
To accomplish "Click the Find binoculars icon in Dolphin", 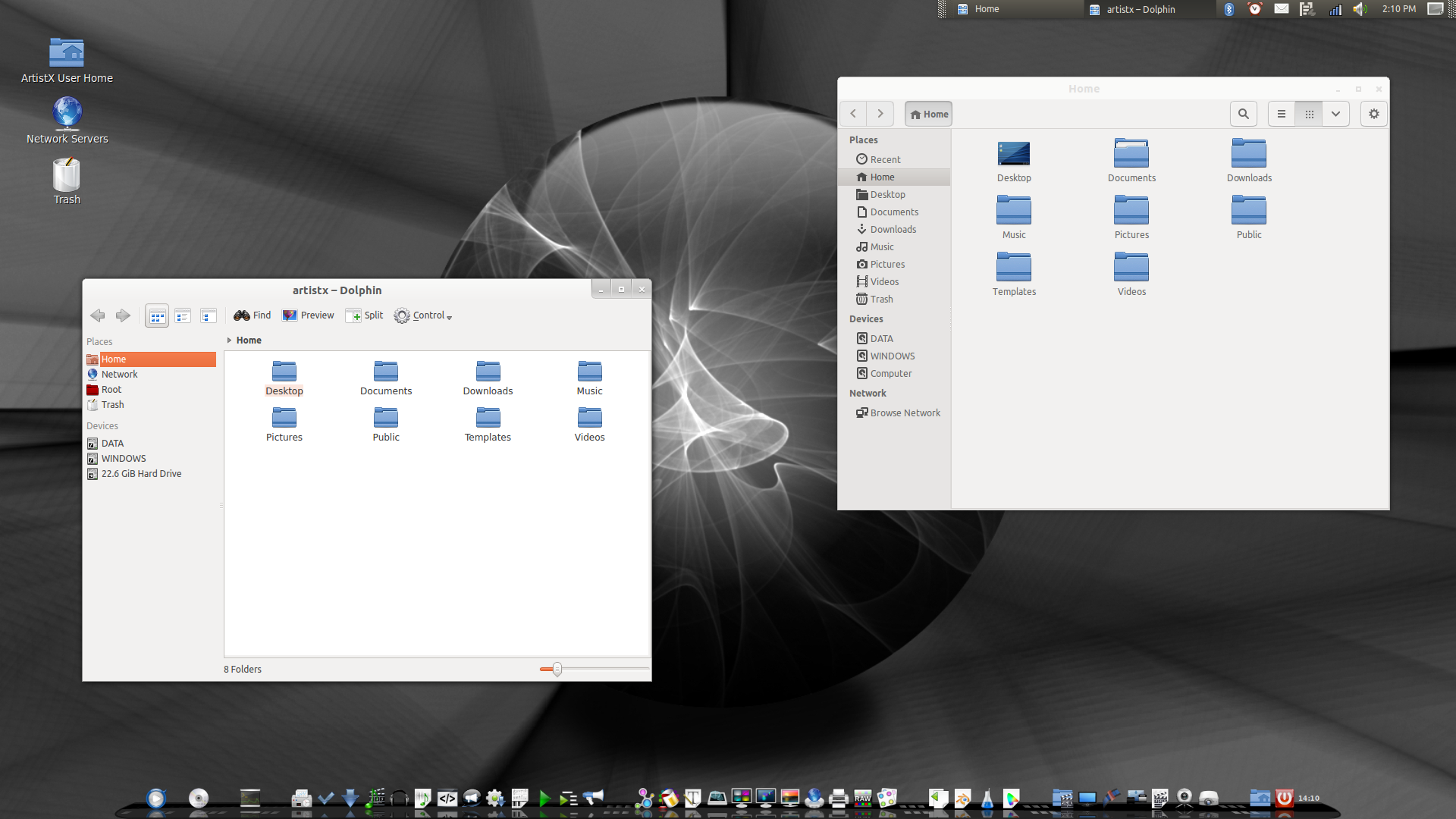I will tap(242, 315).
